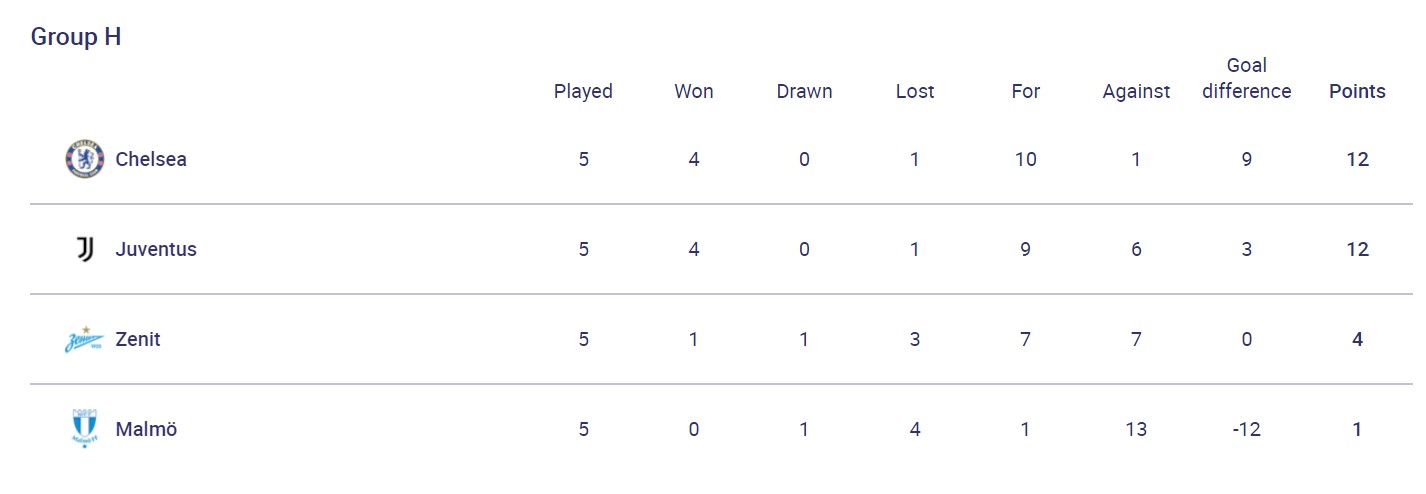Click Chelsea's points value of 12
1426x494 pixels.
pos(1357,159)
